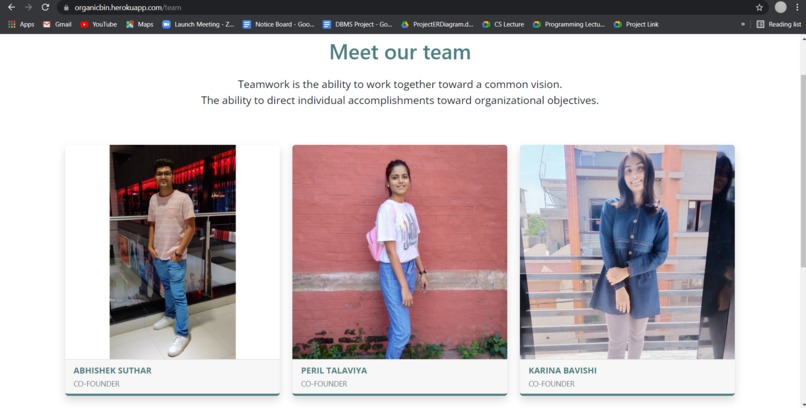The height and width of the screenshot is (408, 806).
Task: Open the Launch Meeting Zoom bookmark
Action: 198,24
